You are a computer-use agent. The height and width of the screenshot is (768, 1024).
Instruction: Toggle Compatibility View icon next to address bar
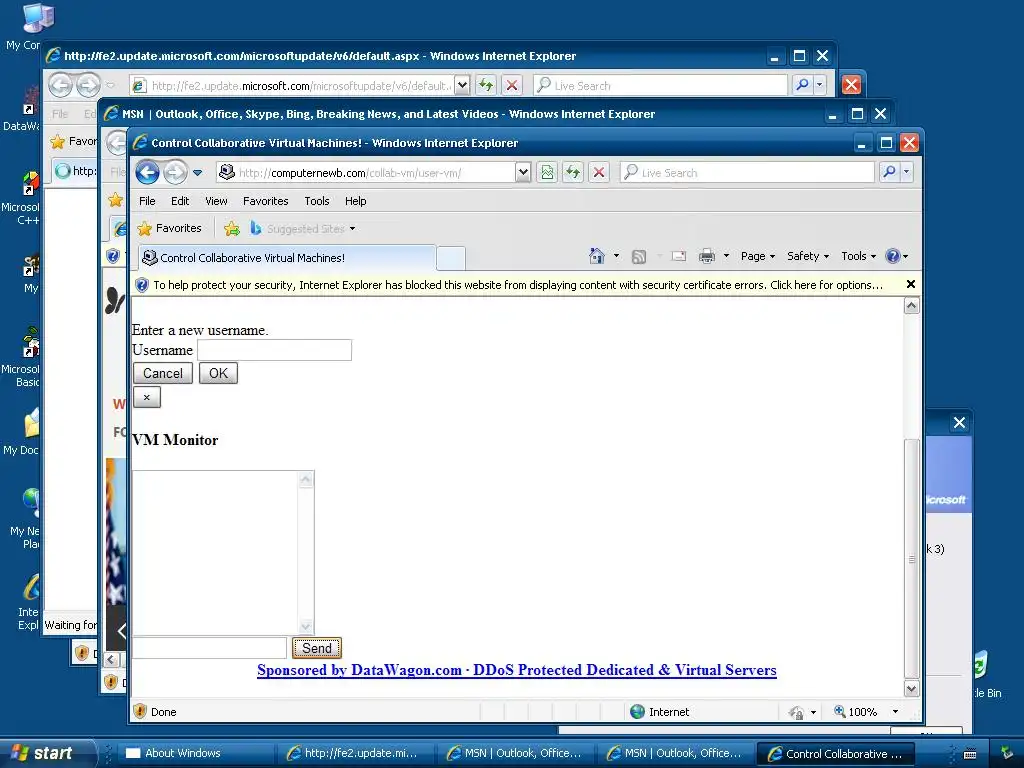tap(547, 172)
